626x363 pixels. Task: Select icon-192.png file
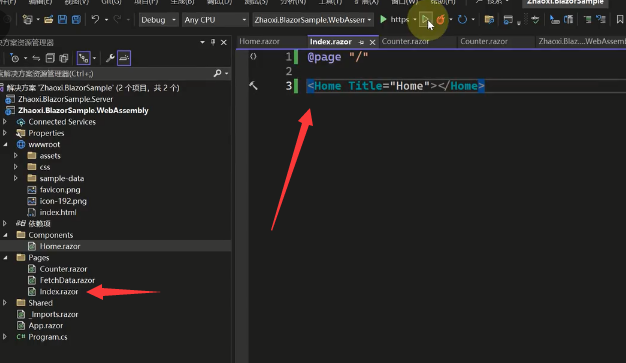coord(63,201)
